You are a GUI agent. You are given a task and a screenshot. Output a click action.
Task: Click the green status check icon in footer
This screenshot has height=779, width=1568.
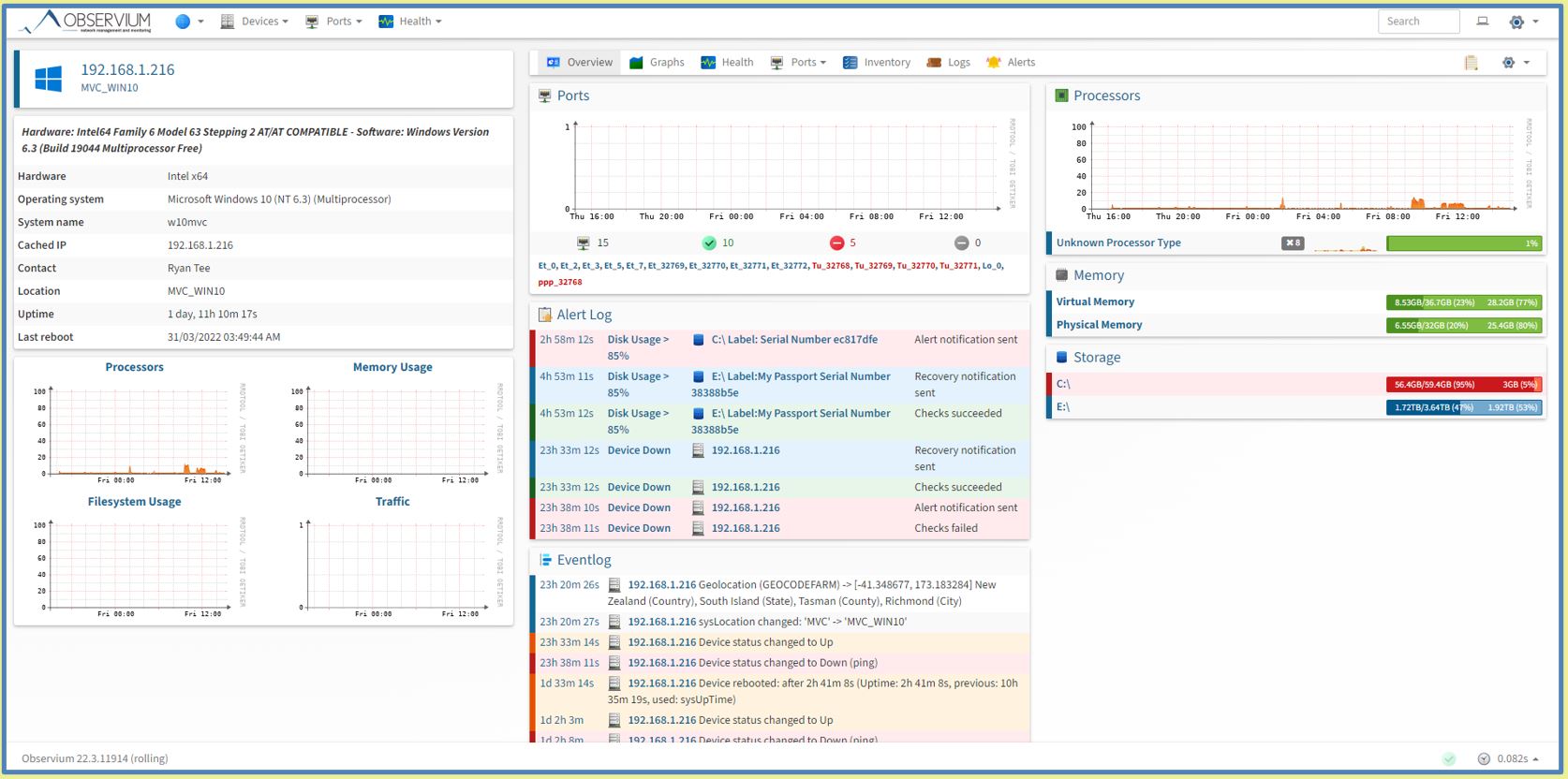1449,758
